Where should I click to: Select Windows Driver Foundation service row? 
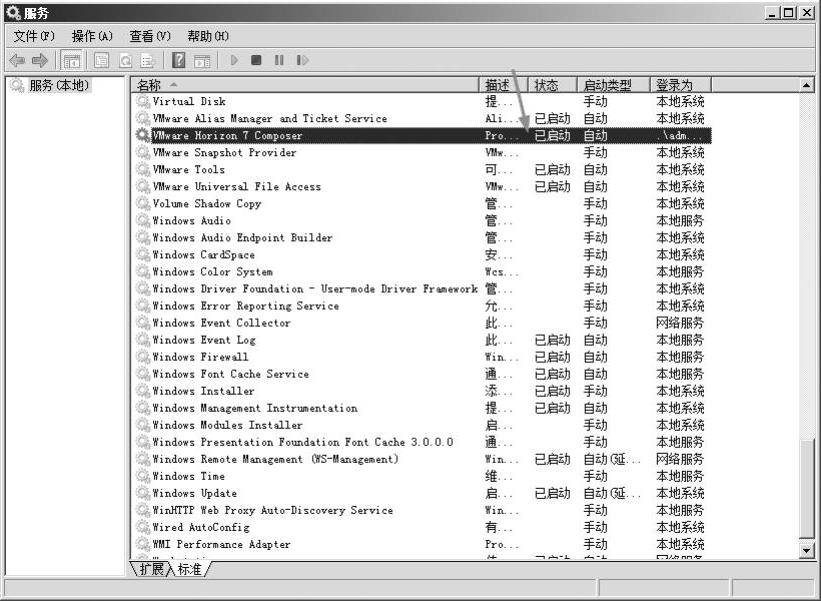(x=421, y=288)
